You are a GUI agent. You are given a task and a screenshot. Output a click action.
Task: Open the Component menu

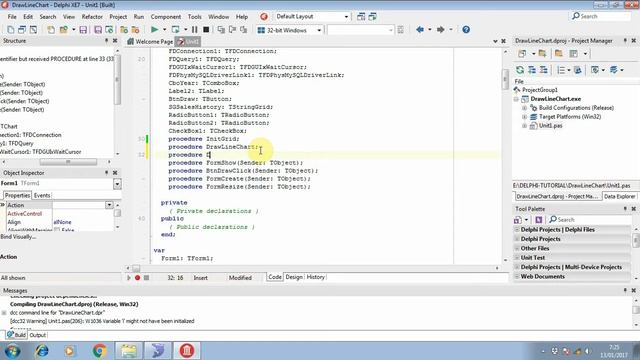[x=166, y=17]
